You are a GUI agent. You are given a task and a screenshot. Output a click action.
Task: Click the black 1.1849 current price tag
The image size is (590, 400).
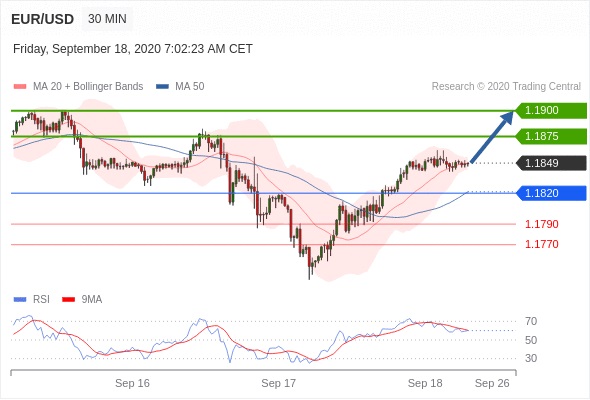[x=551, y=163]
